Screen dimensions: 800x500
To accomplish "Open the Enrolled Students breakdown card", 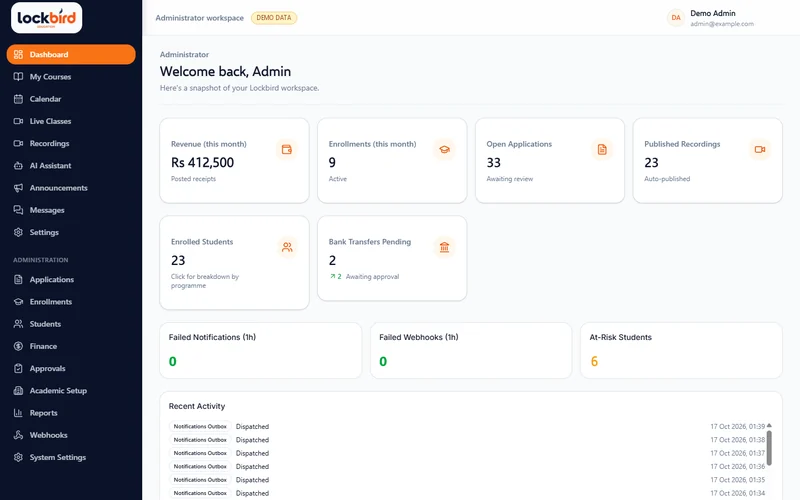I will (234, 263).
